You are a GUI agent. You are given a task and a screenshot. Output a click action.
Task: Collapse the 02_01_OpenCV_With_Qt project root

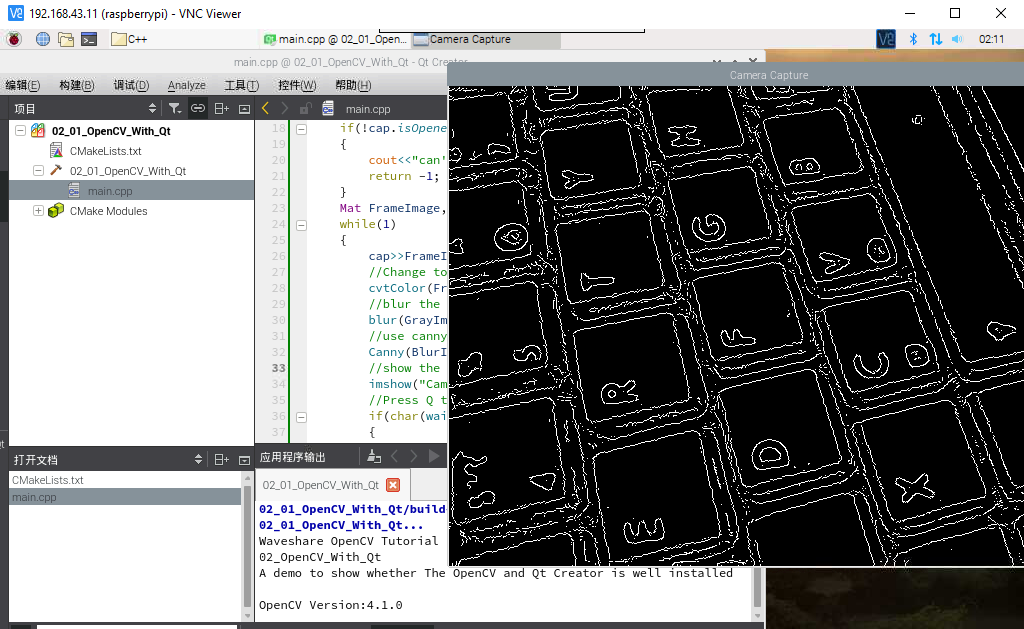tap(20, 131)
